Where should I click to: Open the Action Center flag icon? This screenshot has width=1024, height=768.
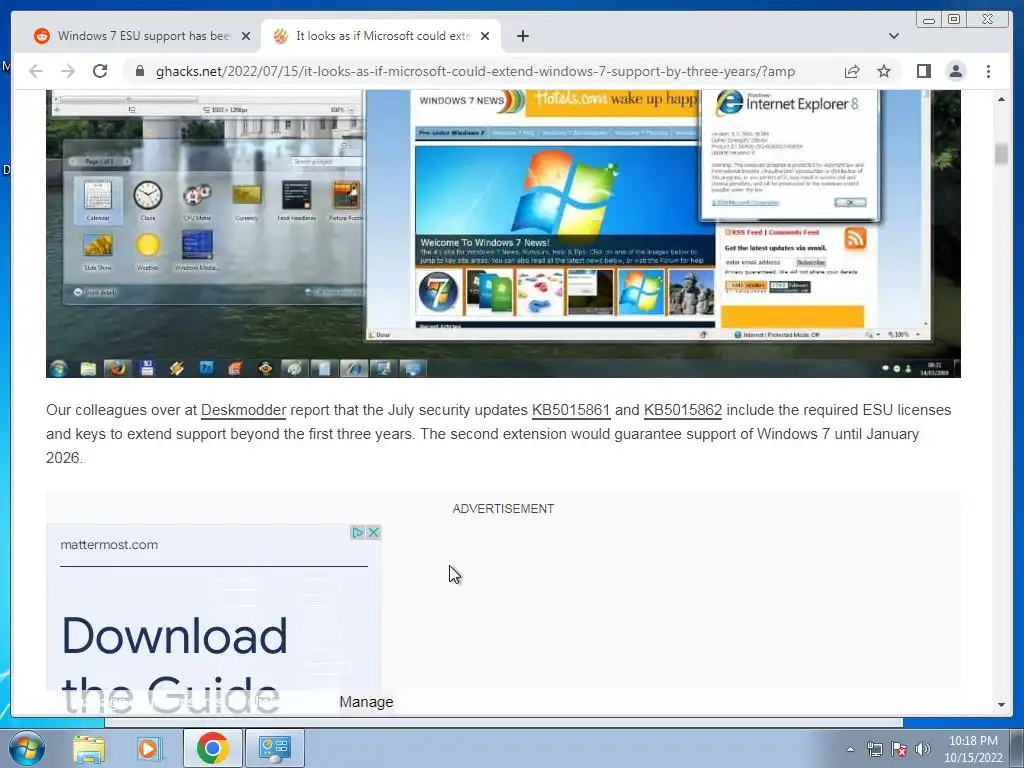tap(899, 749)
